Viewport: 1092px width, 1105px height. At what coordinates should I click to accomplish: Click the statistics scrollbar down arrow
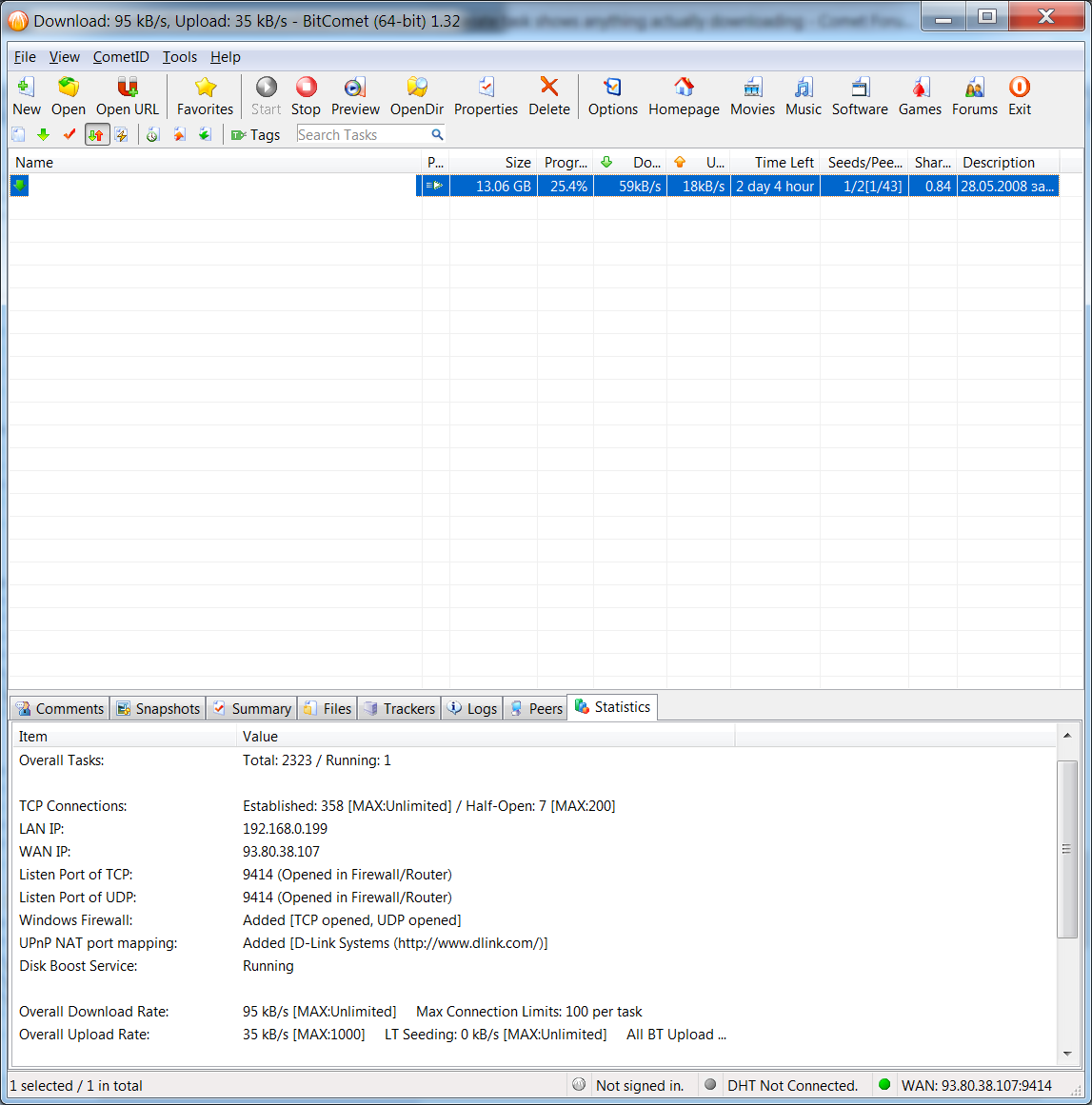coord(1067,1055)
